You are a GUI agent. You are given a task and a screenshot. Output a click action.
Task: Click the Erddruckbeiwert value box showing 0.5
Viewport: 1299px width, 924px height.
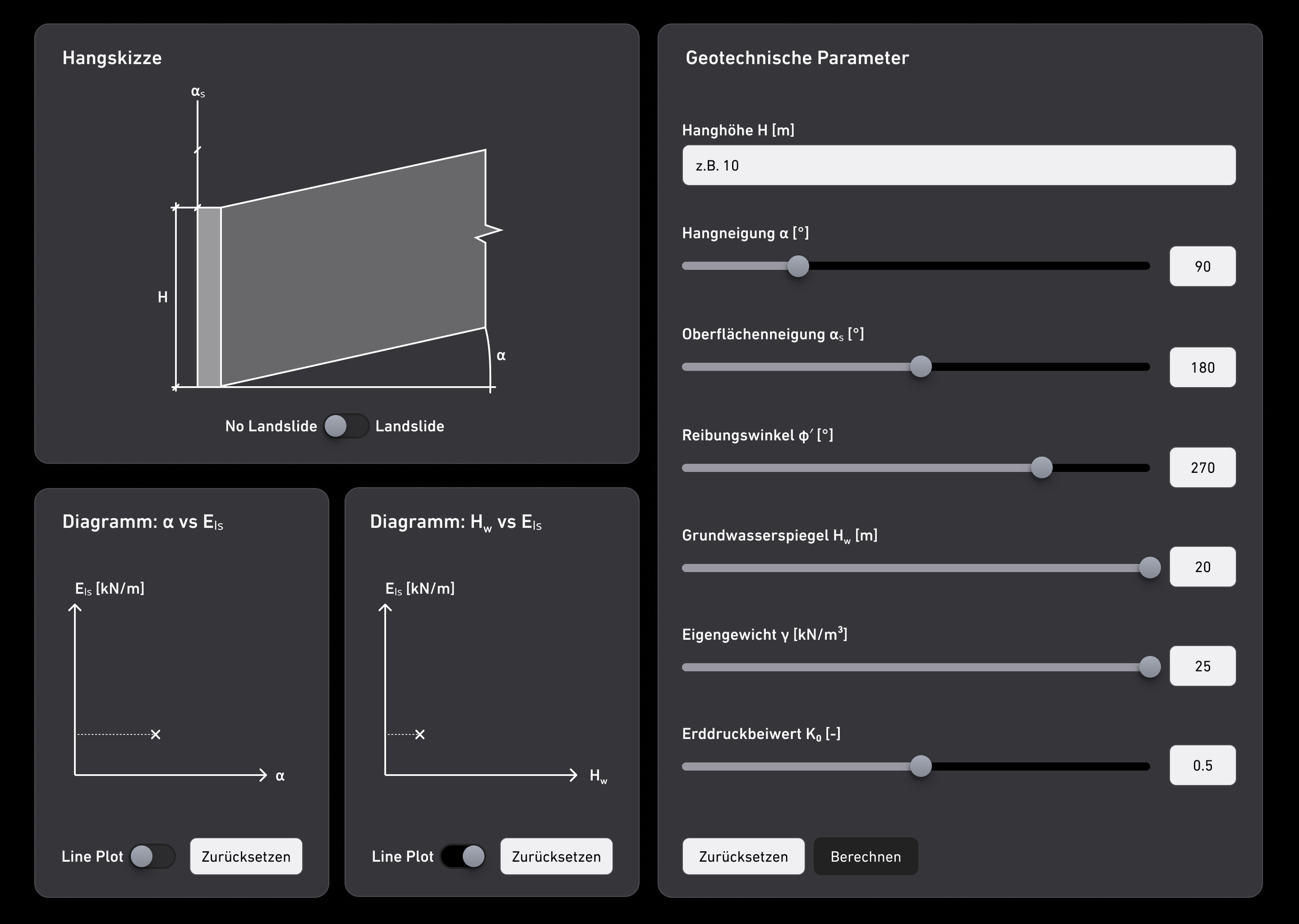pos(1202,765)
